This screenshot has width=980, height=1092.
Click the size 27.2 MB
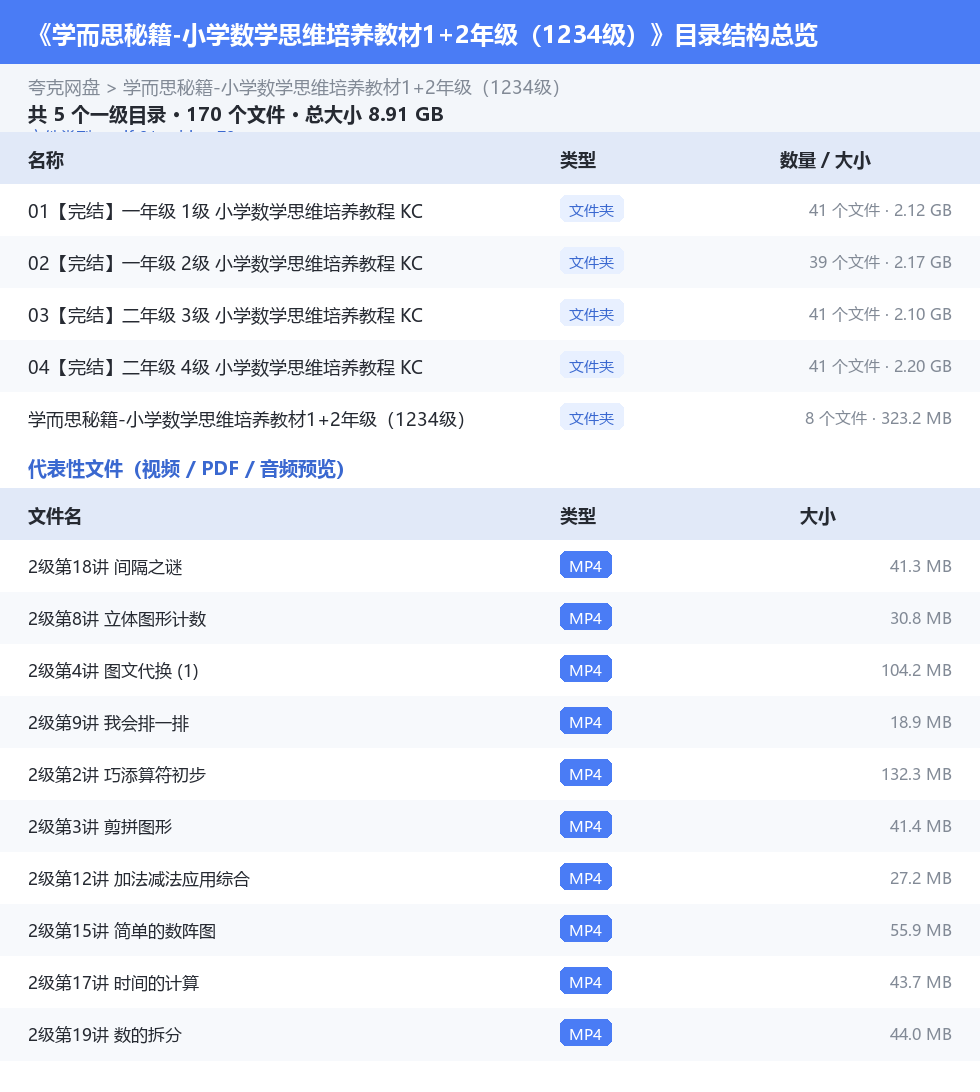click(x=921, y=878)
